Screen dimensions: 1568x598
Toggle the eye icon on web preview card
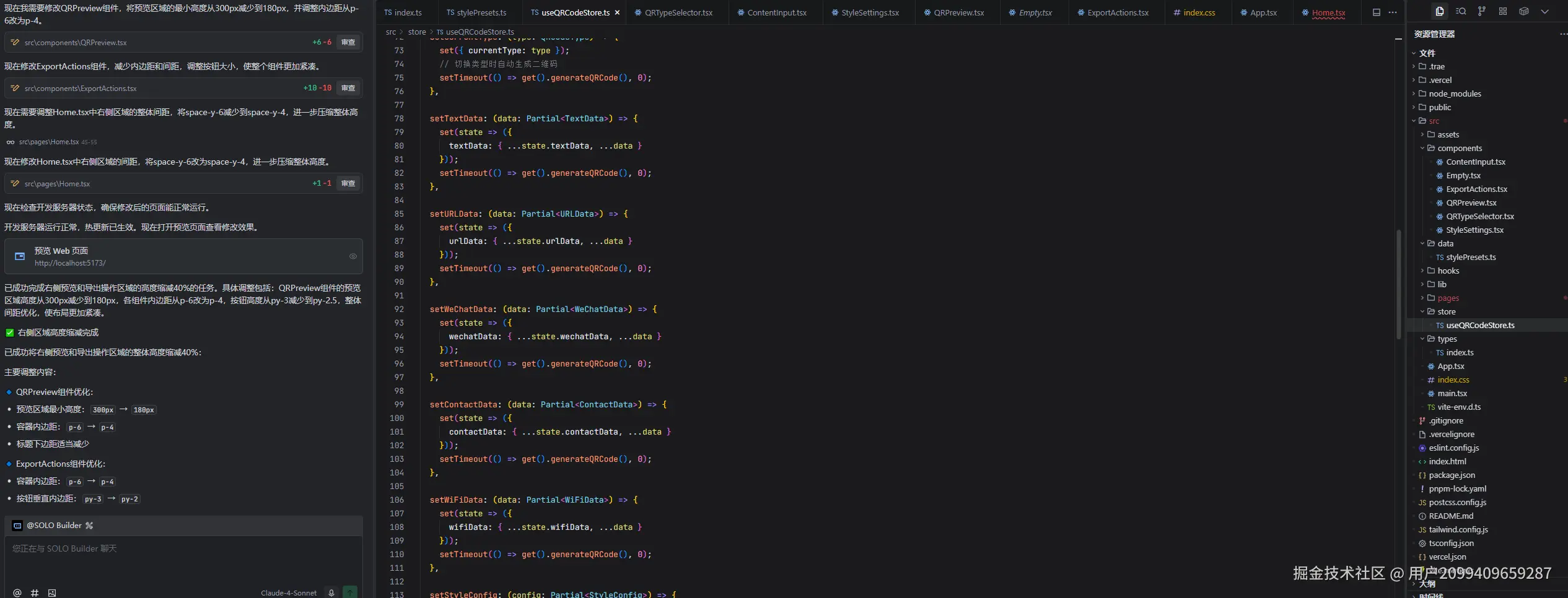point(353,256)
